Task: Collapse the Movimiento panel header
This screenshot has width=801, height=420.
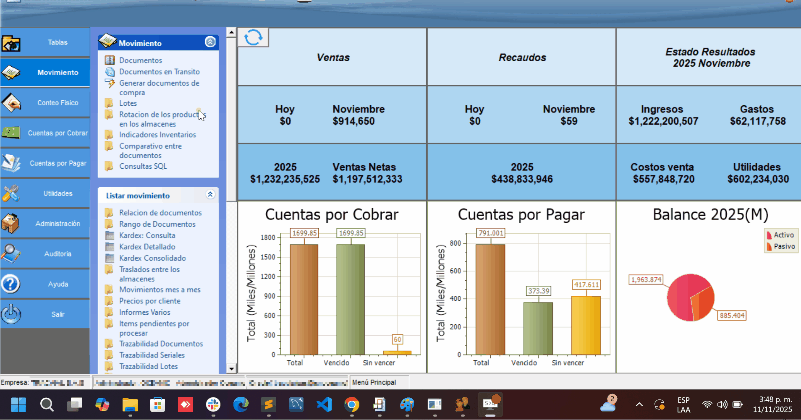Action: point(210,42)
